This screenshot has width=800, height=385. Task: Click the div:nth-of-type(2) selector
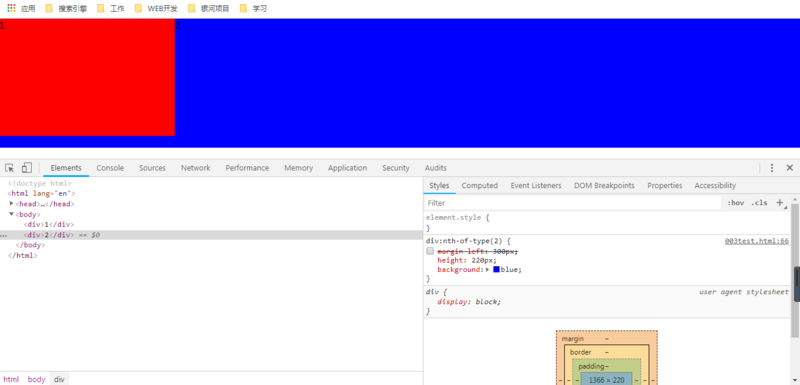(465, 241)
